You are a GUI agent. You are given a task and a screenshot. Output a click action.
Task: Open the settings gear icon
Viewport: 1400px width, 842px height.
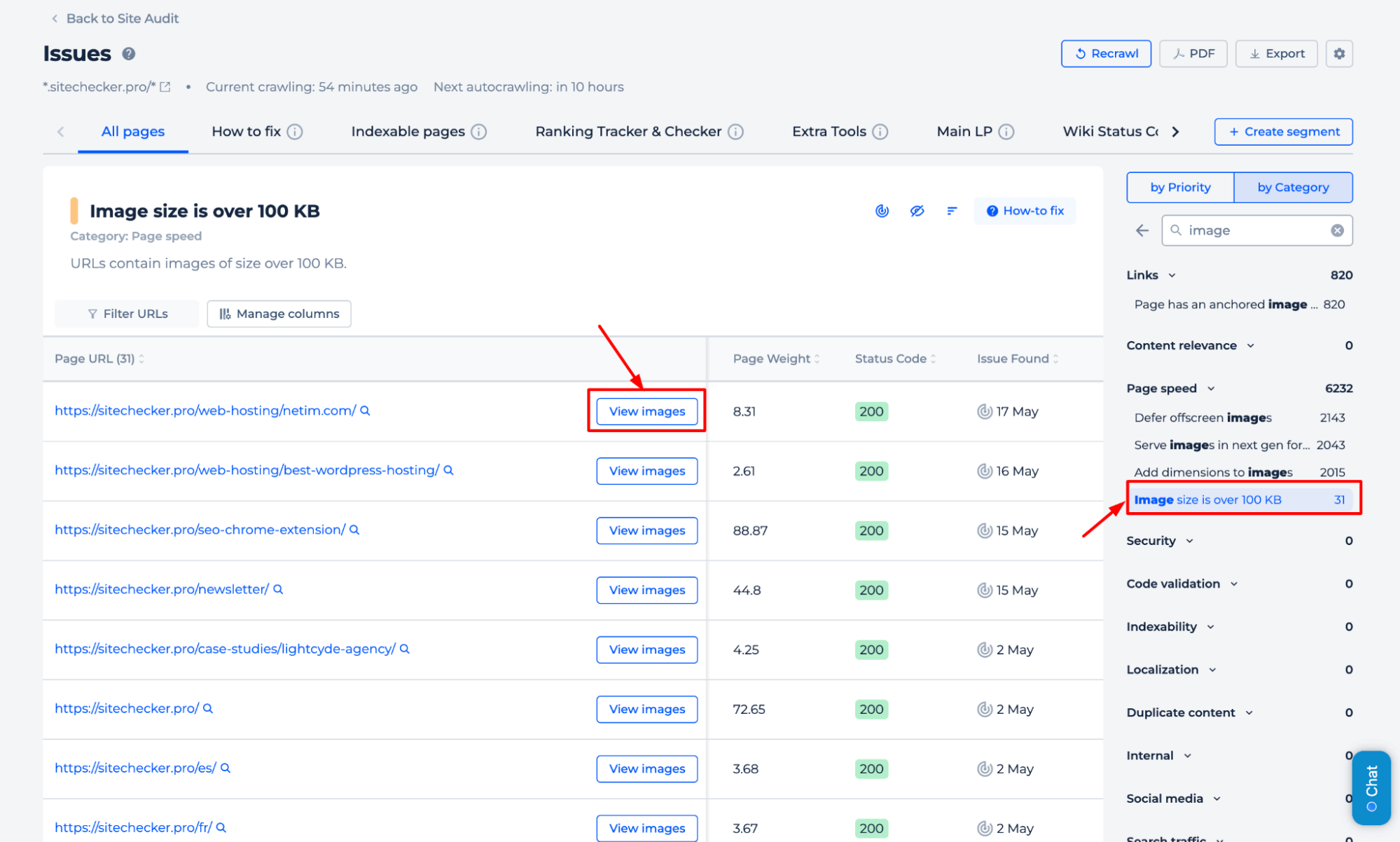(1339, 54)
